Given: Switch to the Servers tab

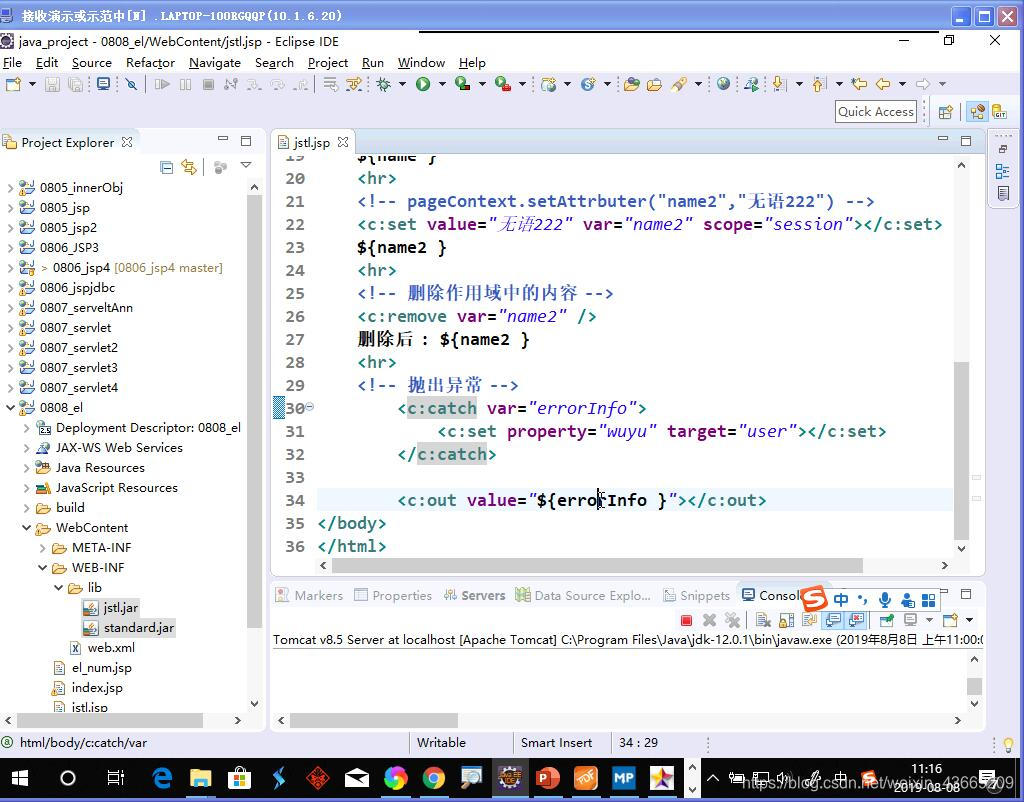Looking at the screenshot, I should 475,596.
